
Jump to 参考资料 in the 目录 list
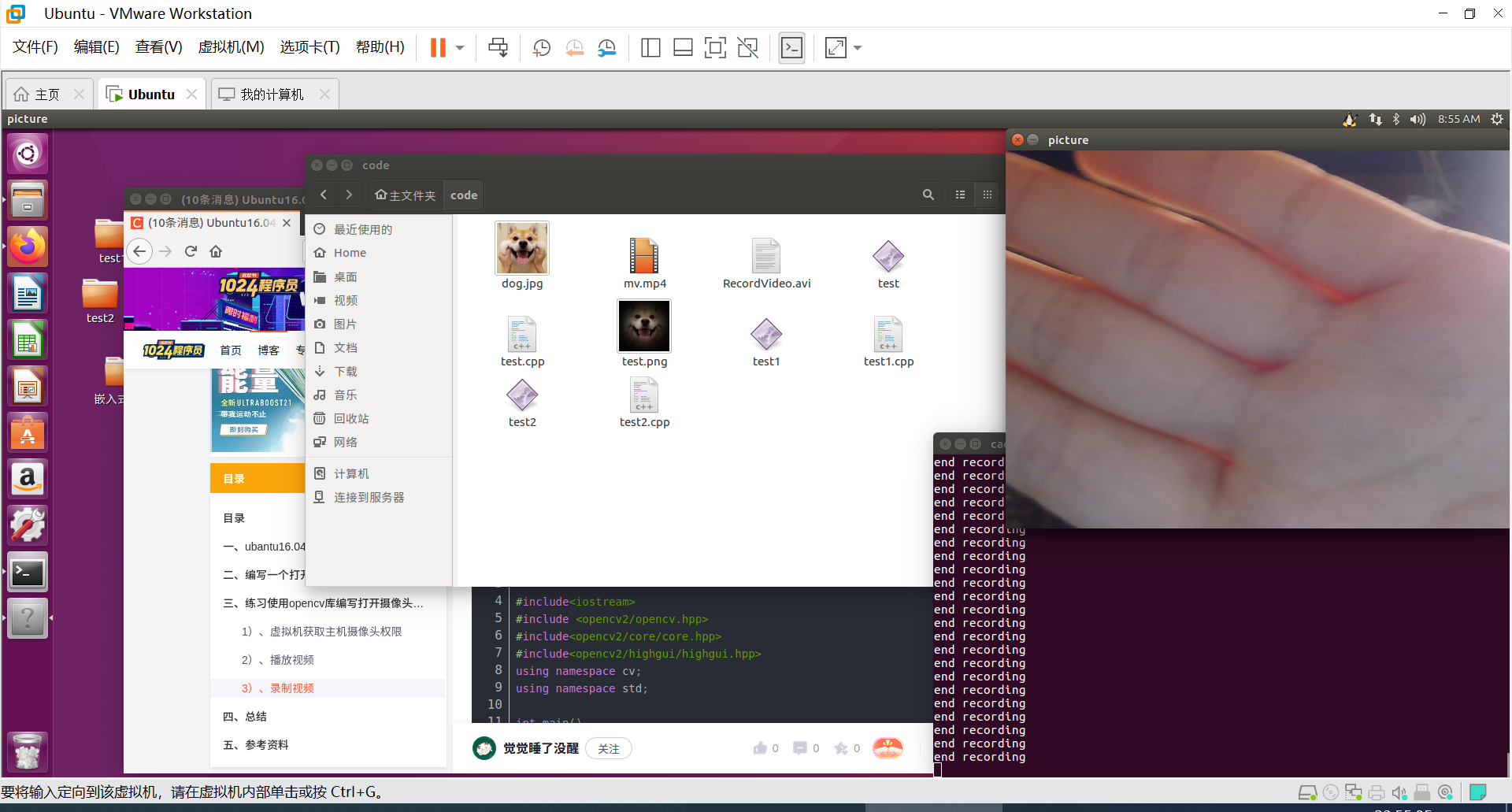(x=256, y=745)
